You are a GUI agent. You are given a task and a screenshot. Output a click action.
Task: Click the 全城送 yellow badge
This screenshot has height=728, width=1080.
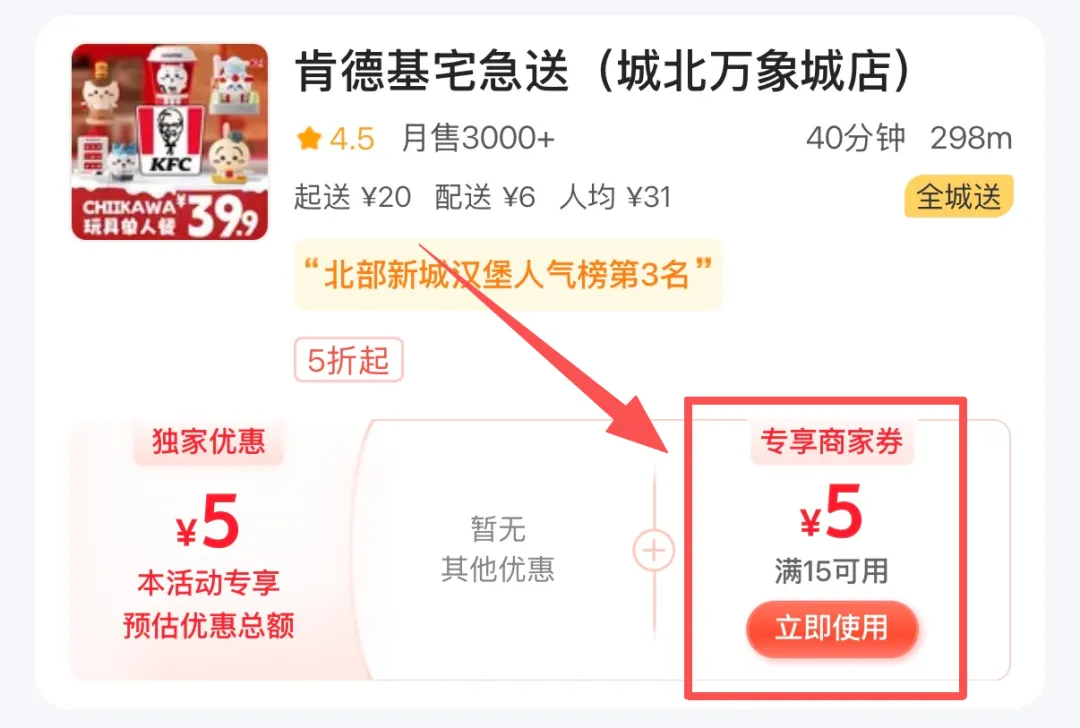coord(958,197)
